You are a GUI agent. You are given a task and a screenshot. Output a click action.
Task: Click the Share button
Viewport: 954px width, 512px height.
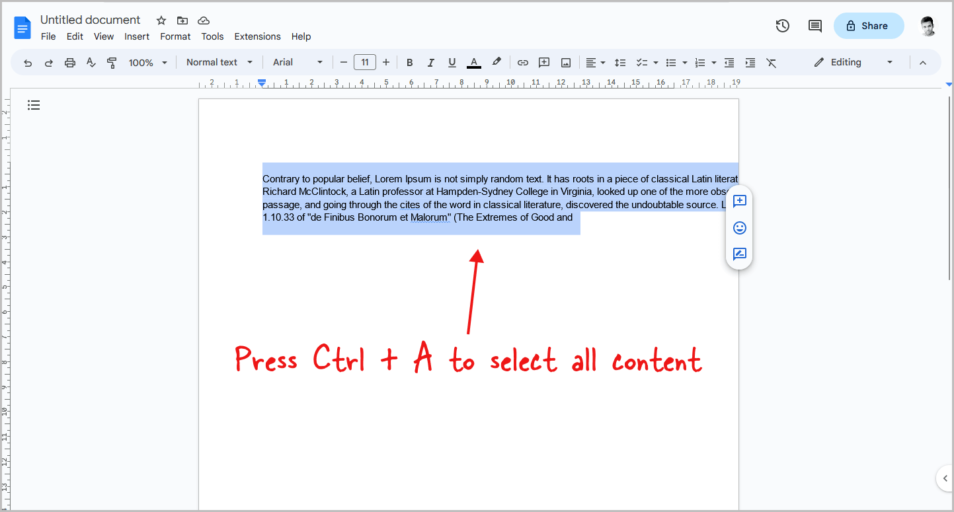click(x=868, y=26)
